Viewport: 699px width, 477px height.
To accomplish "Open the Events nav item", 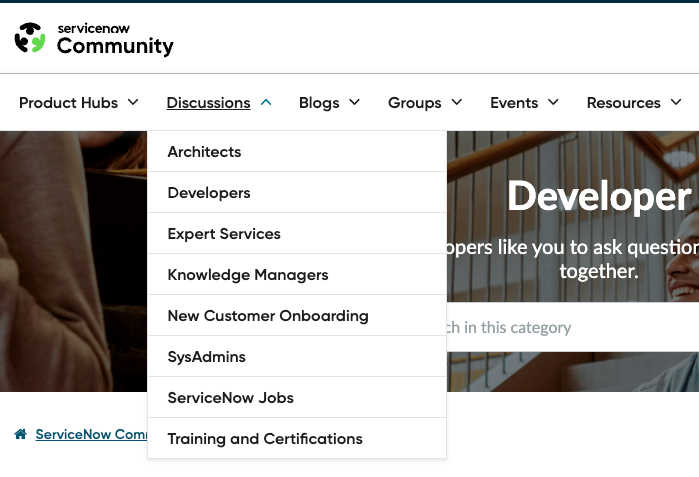I will 514,103.
